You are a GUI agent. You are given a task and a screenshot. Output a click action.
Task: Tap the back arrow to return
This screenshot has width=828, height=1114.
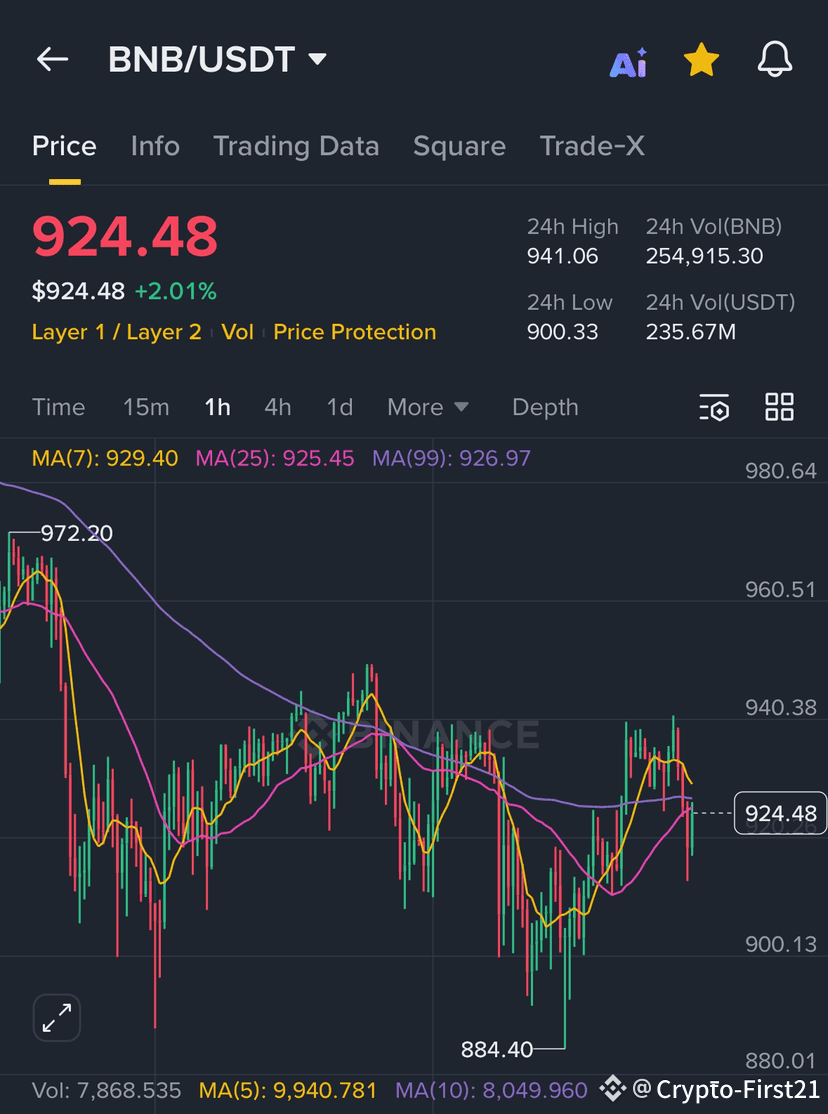click(x=52, y=59)
